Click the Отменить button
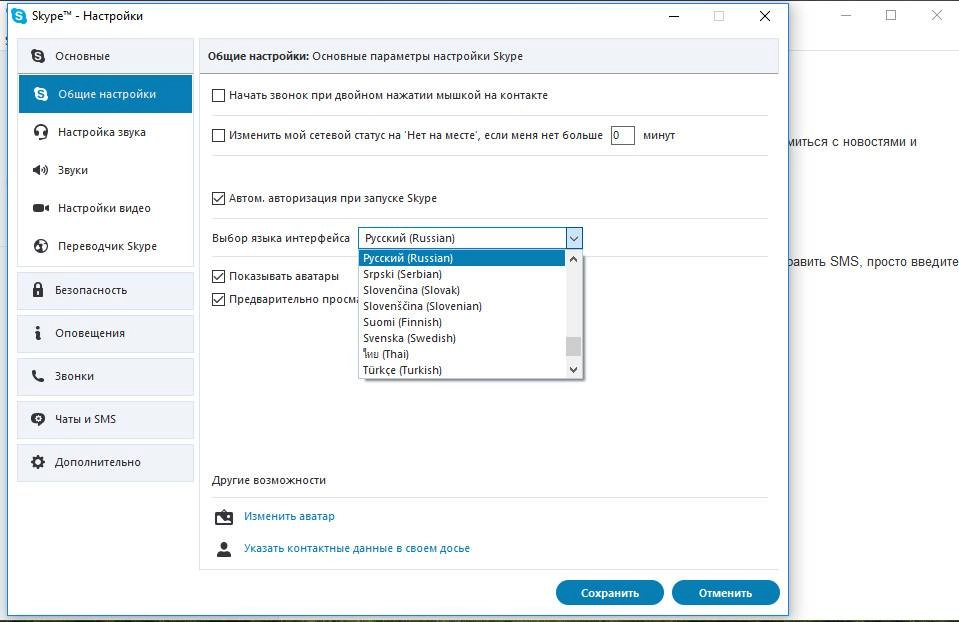This screenshot has height=622, width=959. tap(725, 593)
